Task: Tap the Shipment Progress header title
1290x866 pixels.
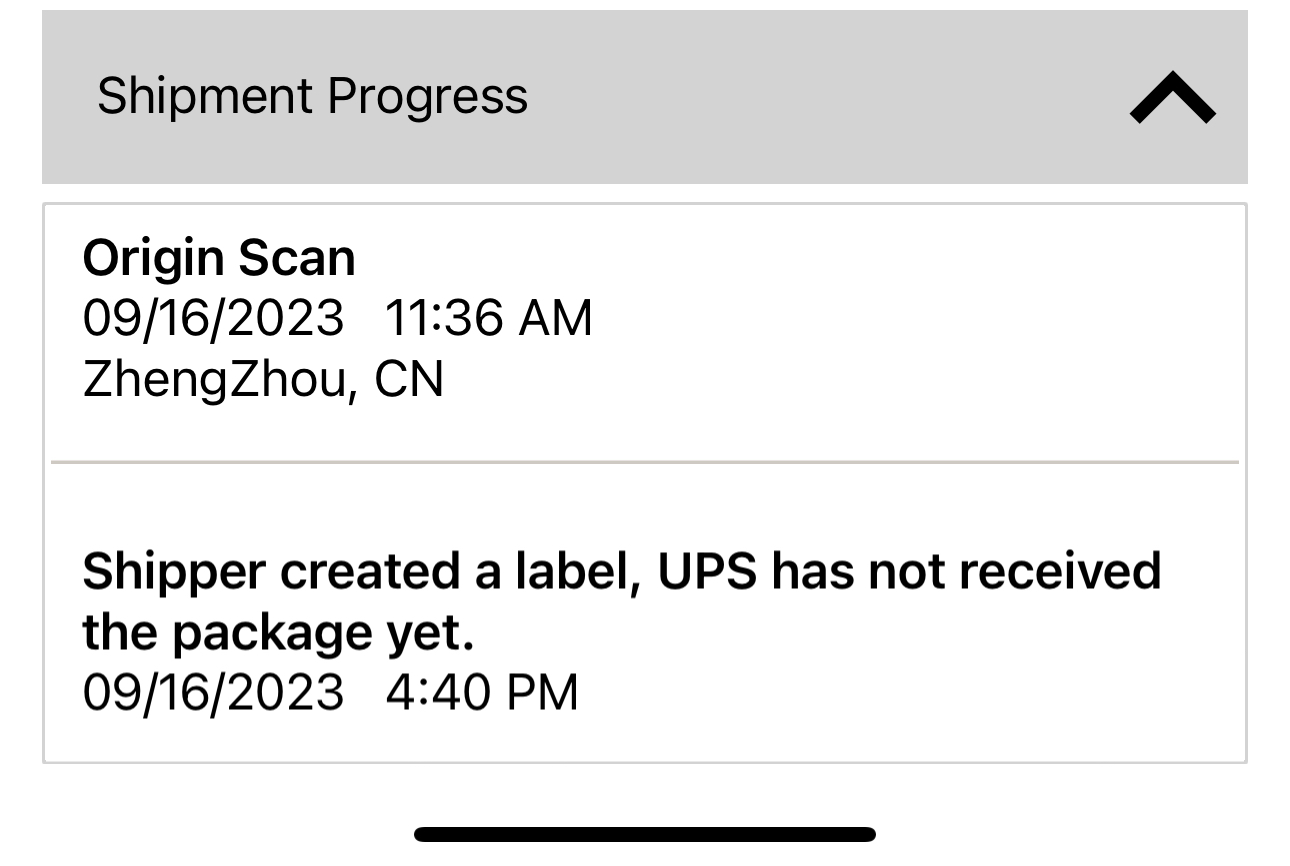Action: click(312, 96)
